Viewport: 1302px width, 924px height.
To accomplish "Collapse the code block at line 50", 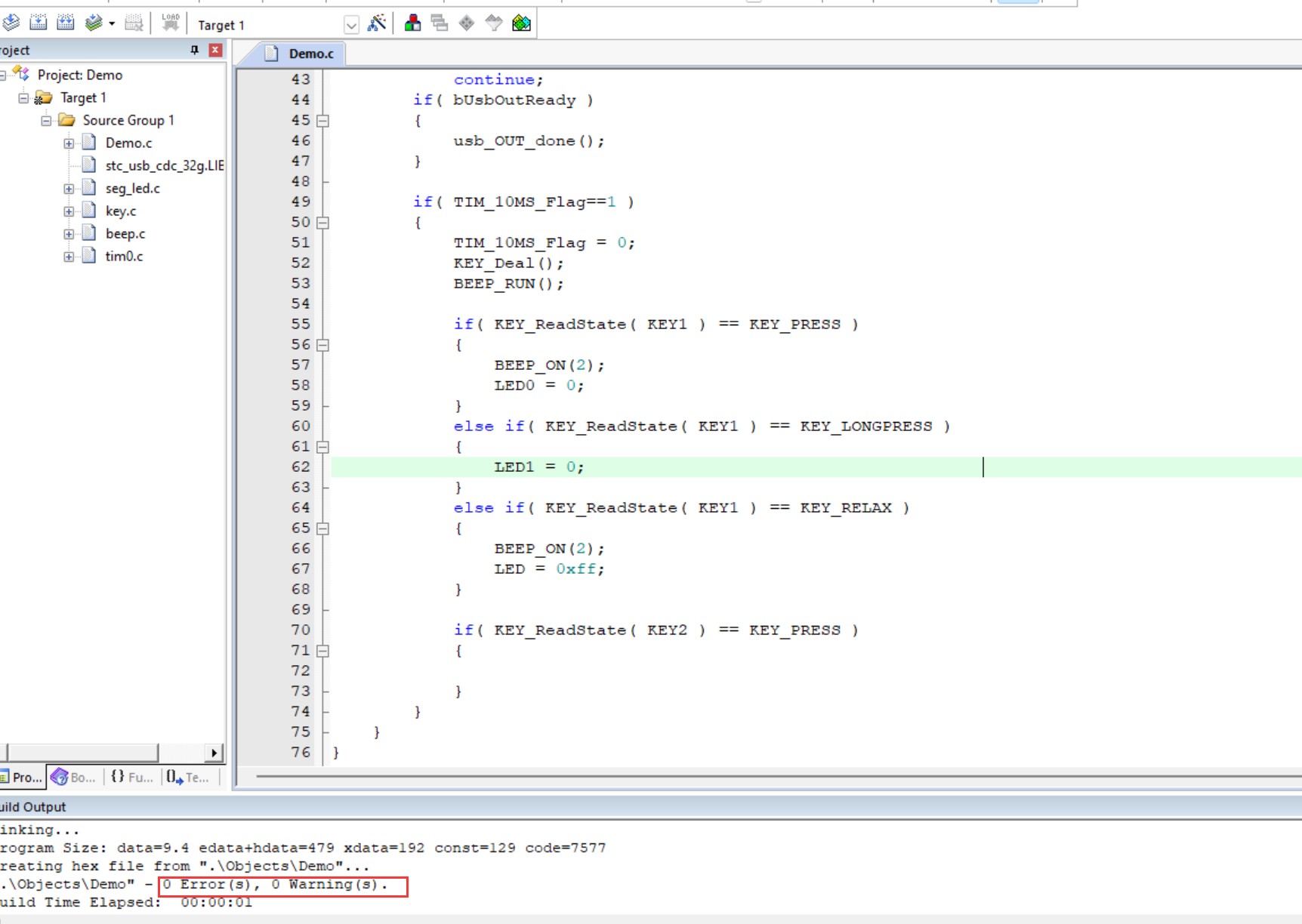I will [x=322, y=223].
